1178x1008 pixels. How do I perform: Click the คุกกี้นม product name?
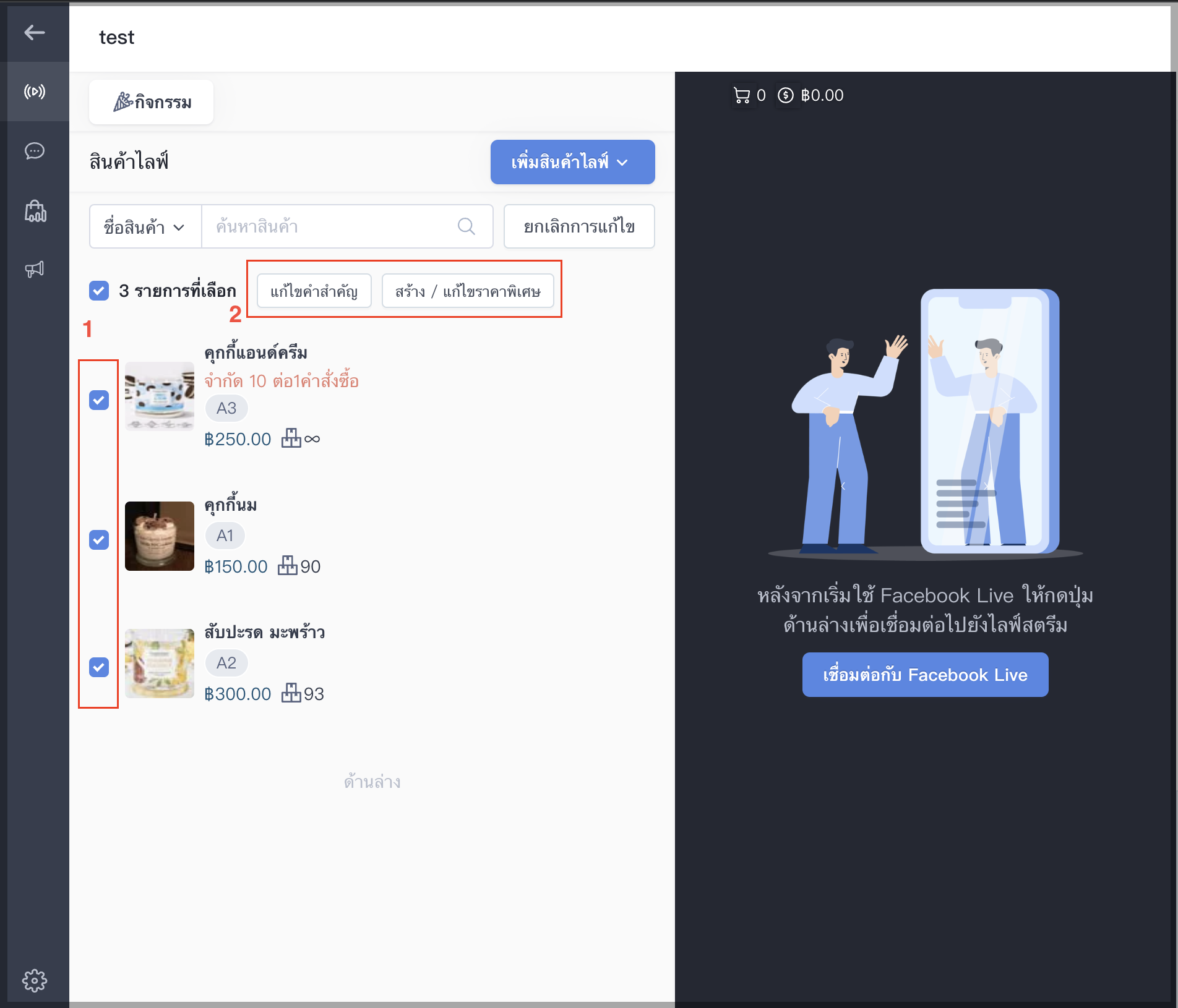pos(231,505)
